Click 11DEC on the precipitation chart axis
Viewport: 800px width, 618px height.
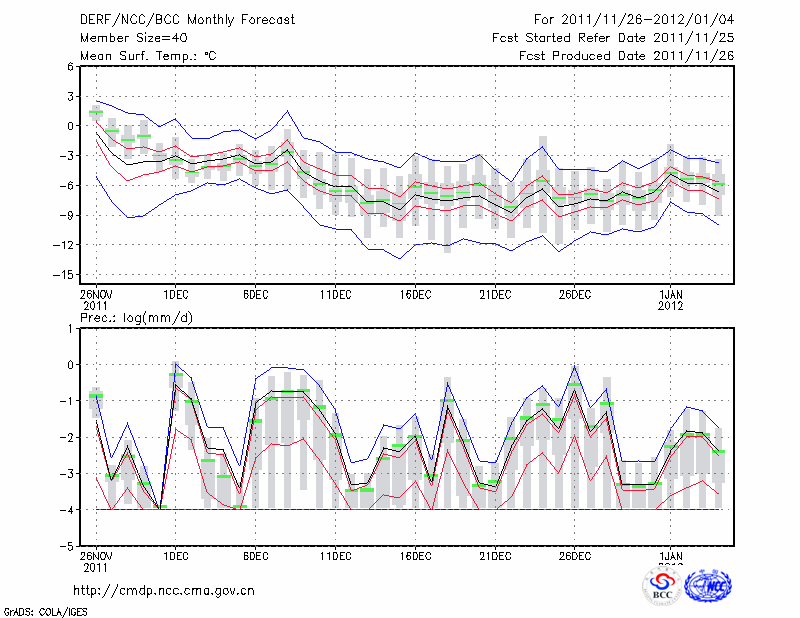click(335, 556)
